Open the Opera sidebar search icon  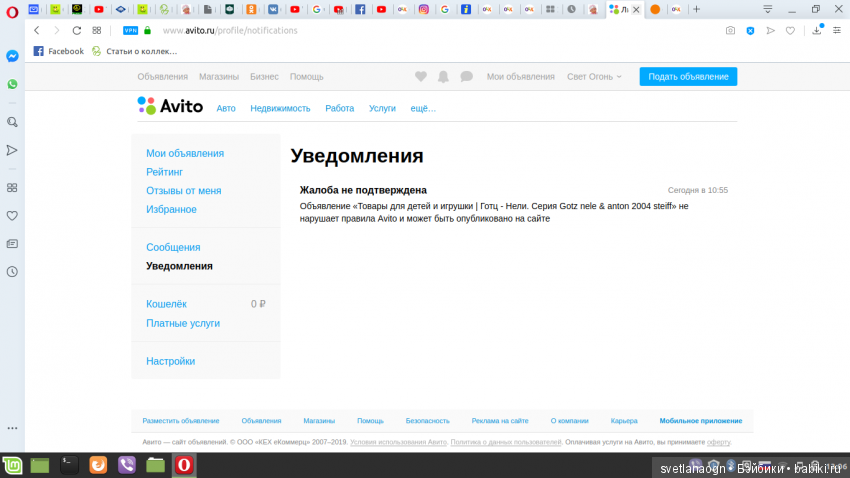(x=12, y=122)
